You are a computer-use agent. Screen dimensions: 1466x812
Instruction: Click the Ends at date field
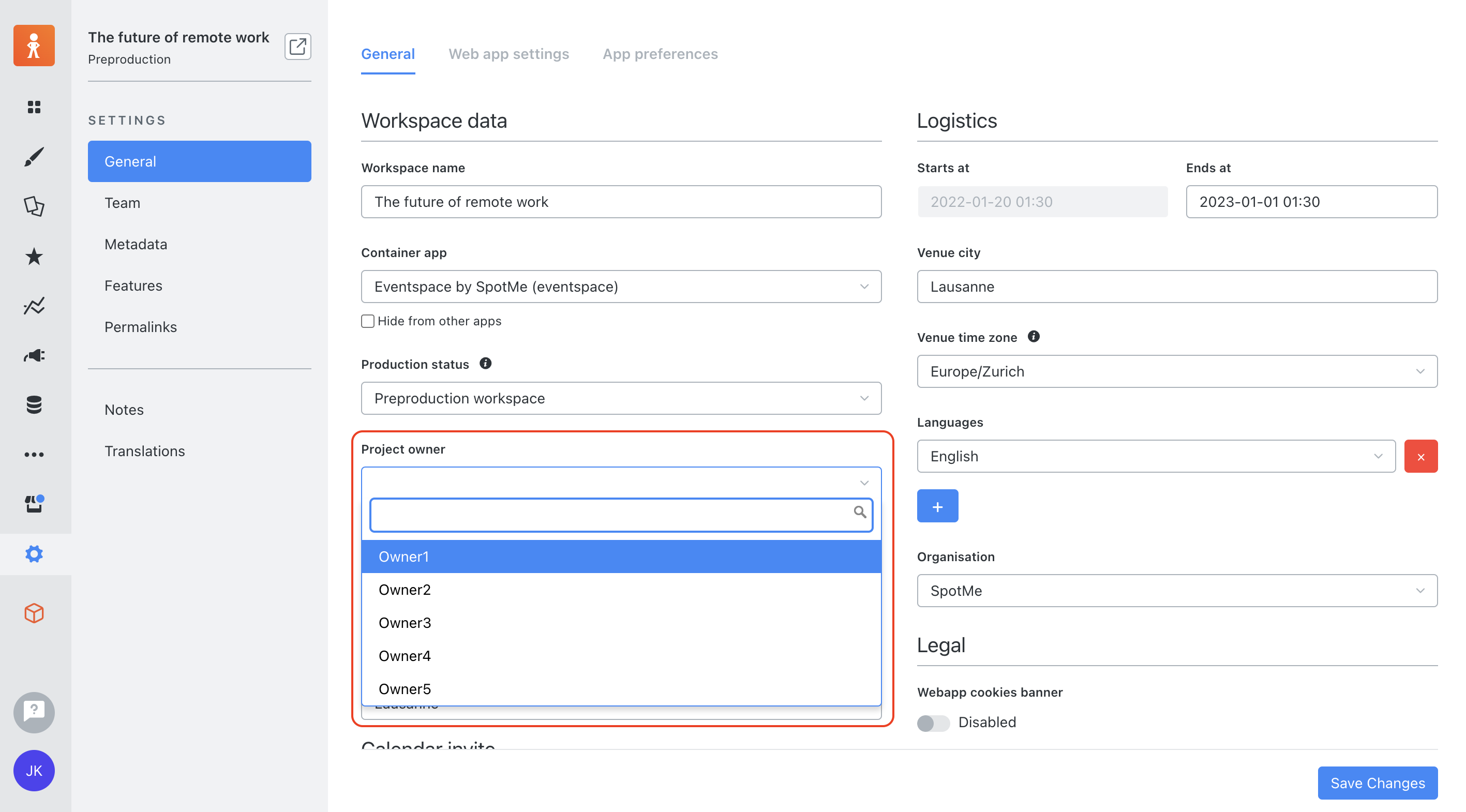click(x=1312, y=202)
